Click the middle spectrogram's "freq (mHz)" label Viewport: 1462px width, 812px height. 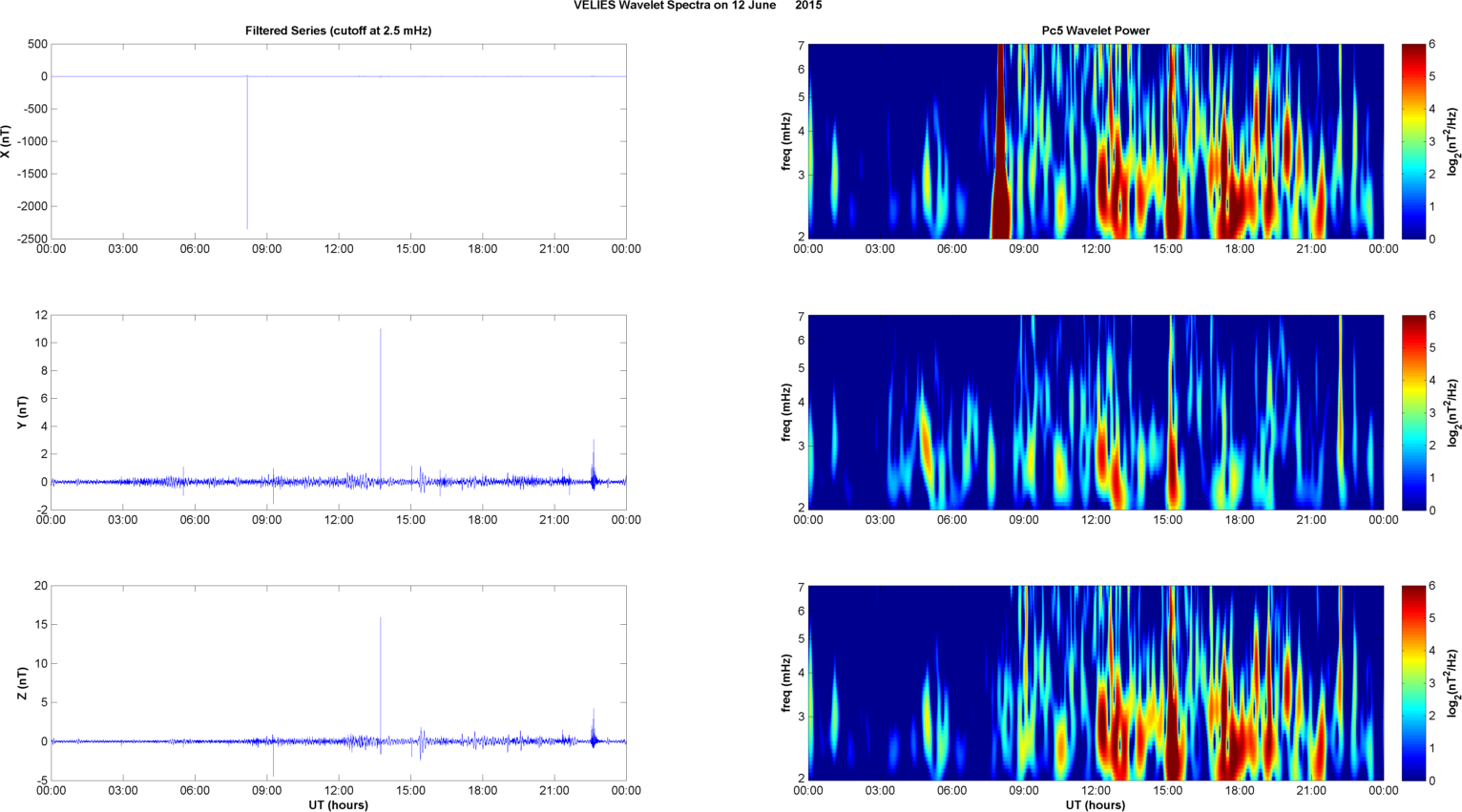784,412
